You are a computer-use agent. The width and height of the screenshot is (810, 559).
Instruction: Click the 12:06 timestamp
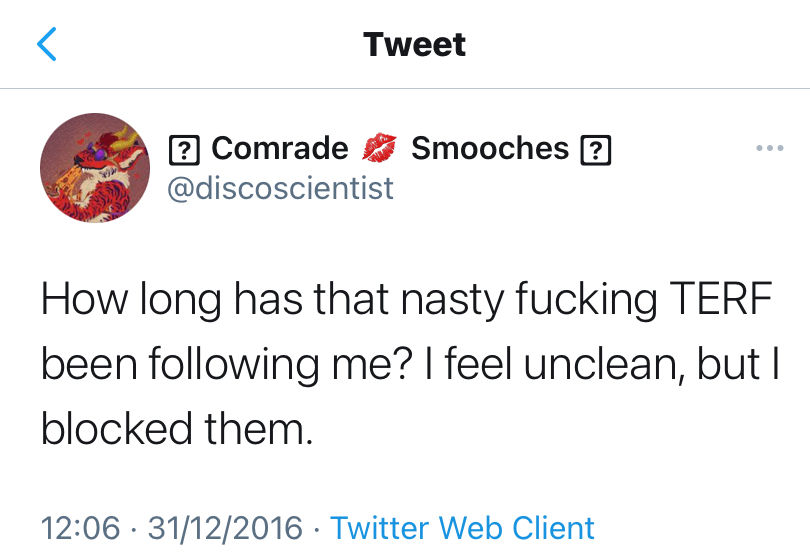click(80, 527)
